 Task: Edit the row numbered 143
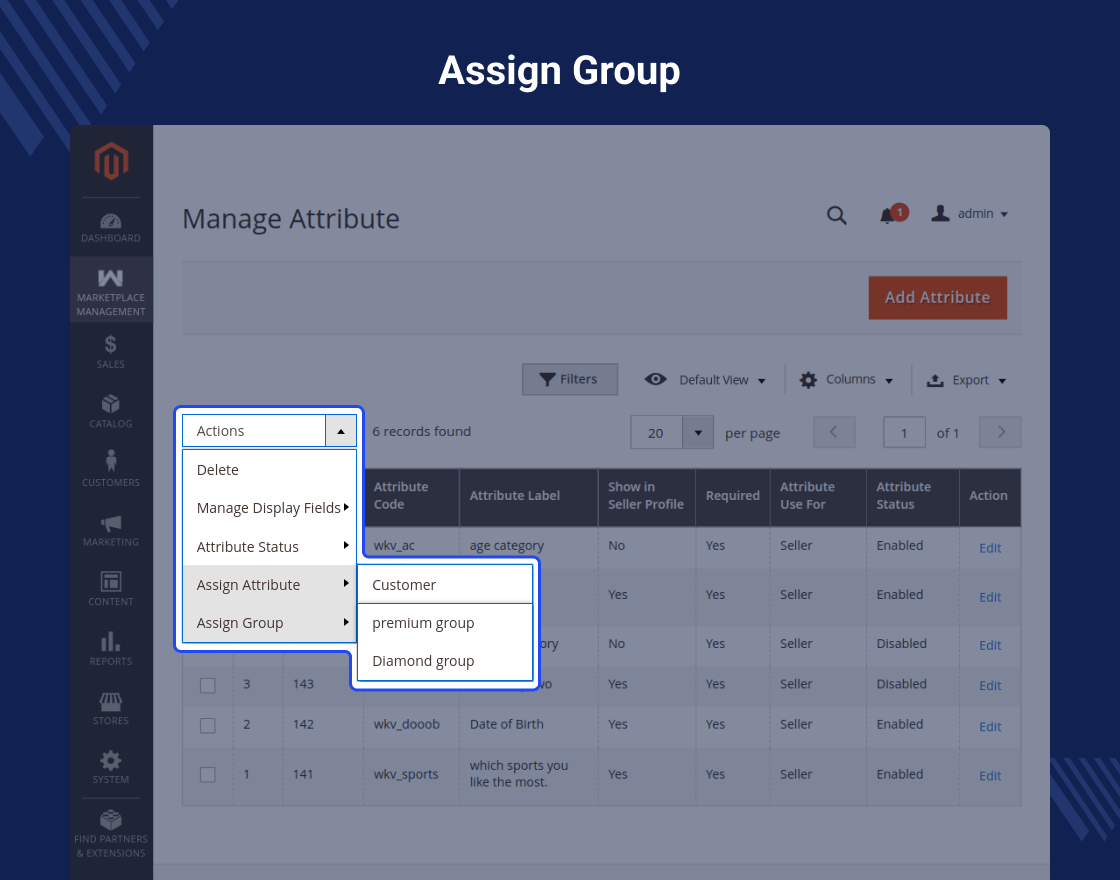point(989,686)
